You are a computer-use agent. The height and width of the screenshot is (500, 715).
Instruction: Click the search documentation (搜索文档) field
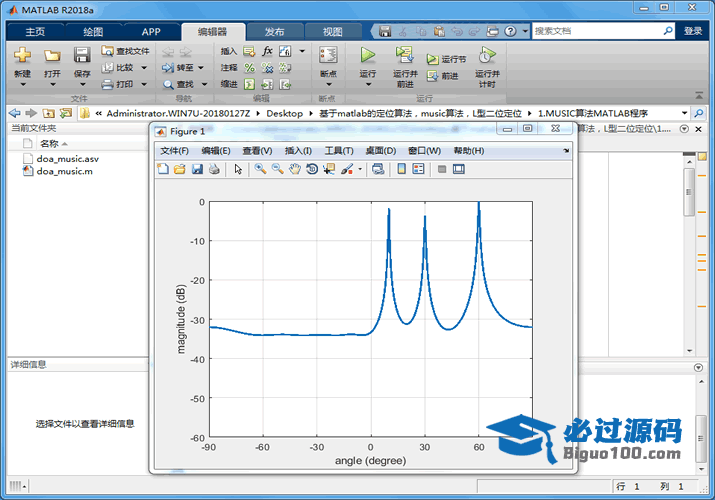click(x=603, y=31)
